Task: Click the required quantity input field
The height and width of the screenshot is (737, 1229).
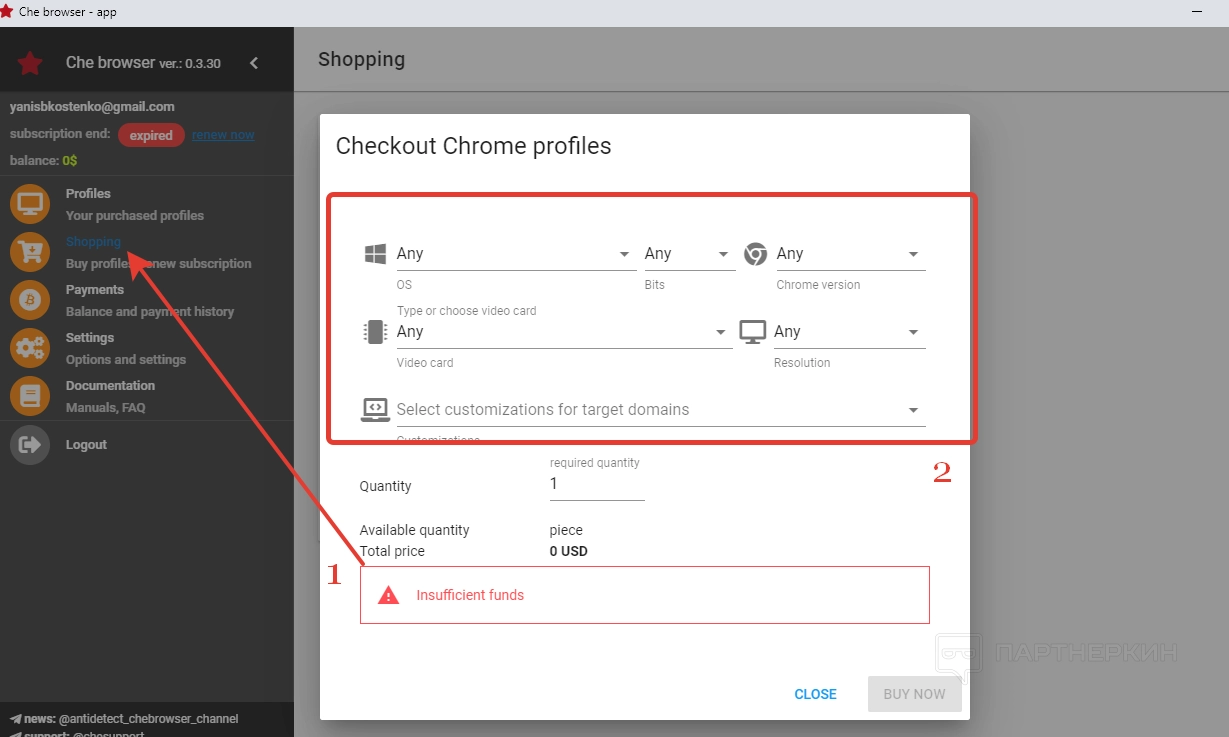Action: [x=597, y=484]
